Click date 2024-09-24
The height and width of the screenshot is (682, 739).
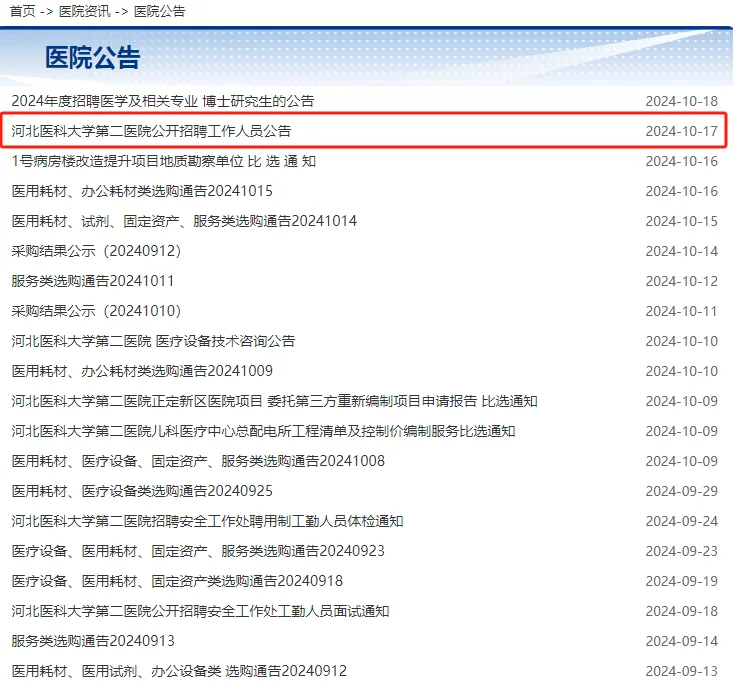click(682, 521)
